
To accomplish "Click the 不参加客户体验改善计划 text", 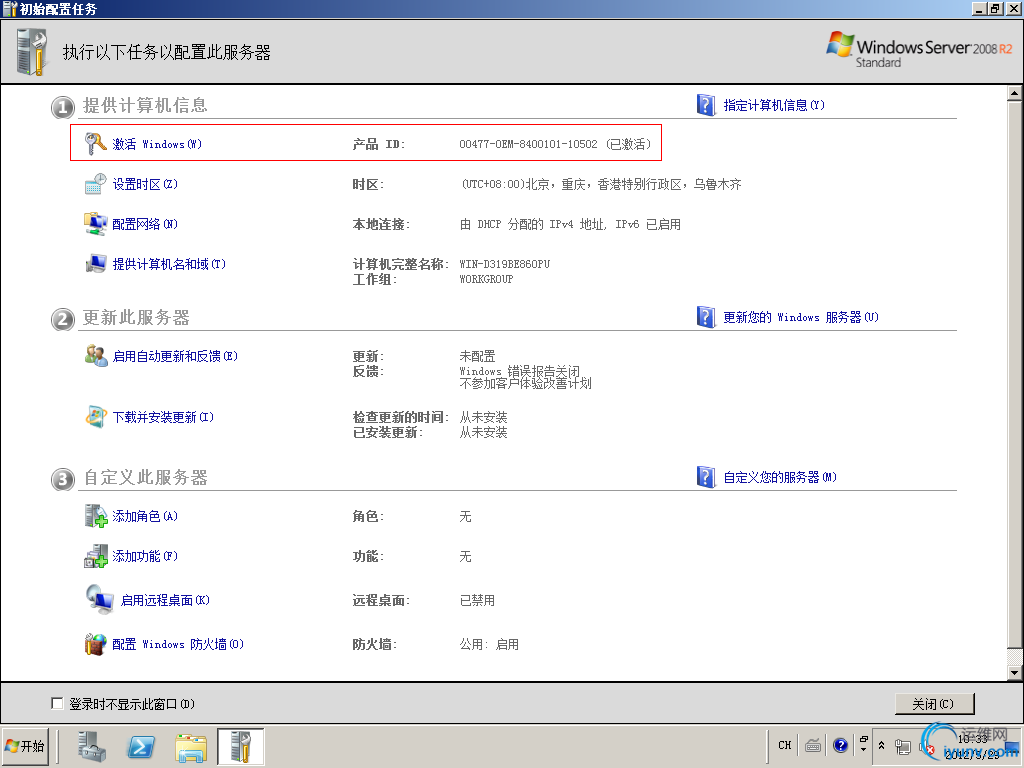I will pyautogui.click(x=526, y=383).
